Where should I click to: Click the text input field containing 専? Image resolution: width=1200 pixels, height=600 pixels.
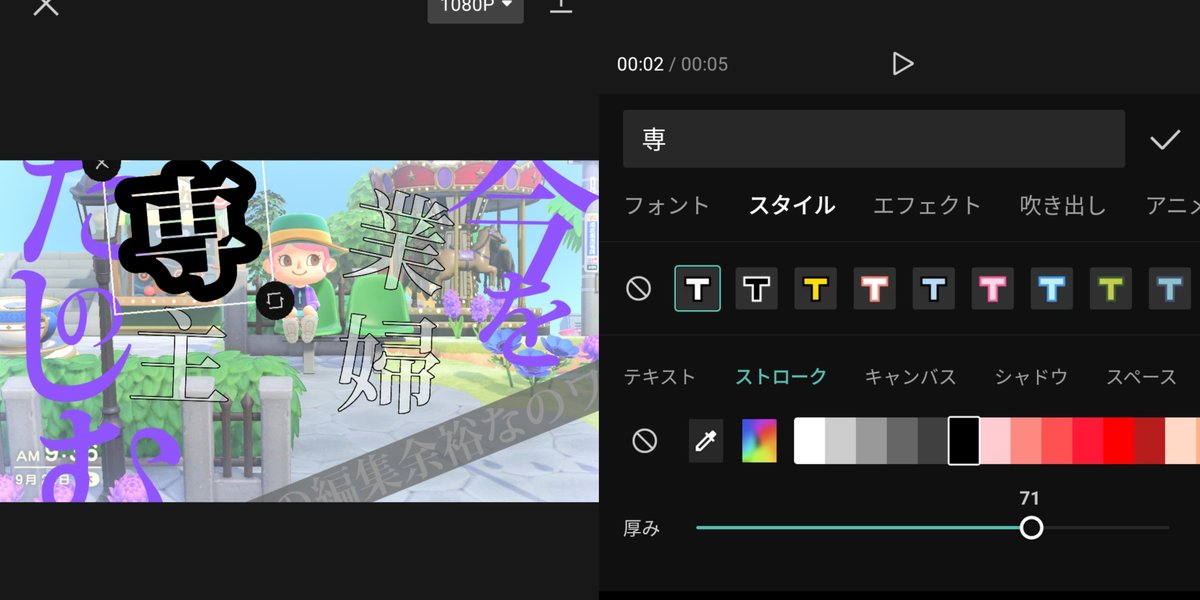pos(874,139)
